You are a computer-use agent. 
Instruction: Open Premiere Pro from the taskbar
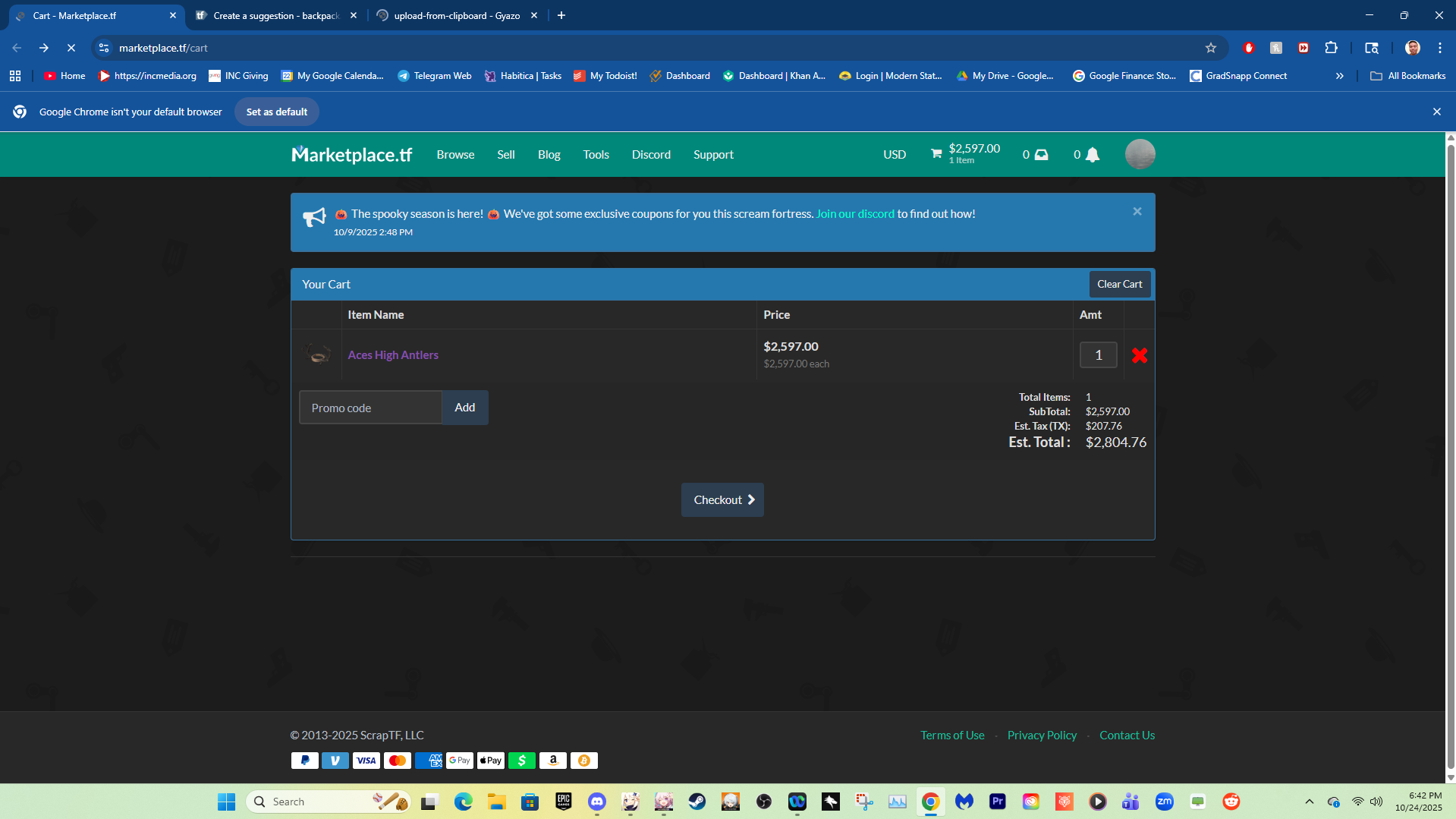click(998, 802)
